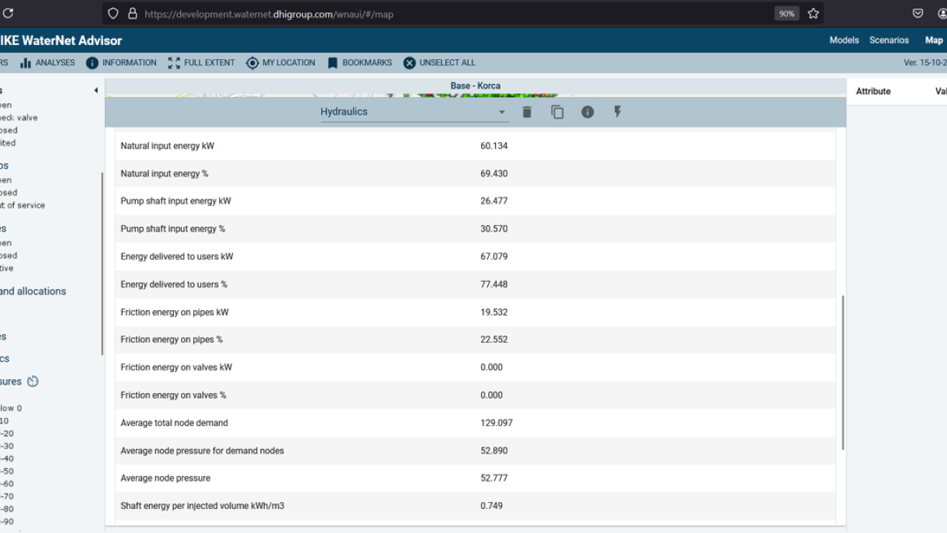Select 'Pump shaft input energy kW' label
947x533 pixels.
(x=176, y=201)
